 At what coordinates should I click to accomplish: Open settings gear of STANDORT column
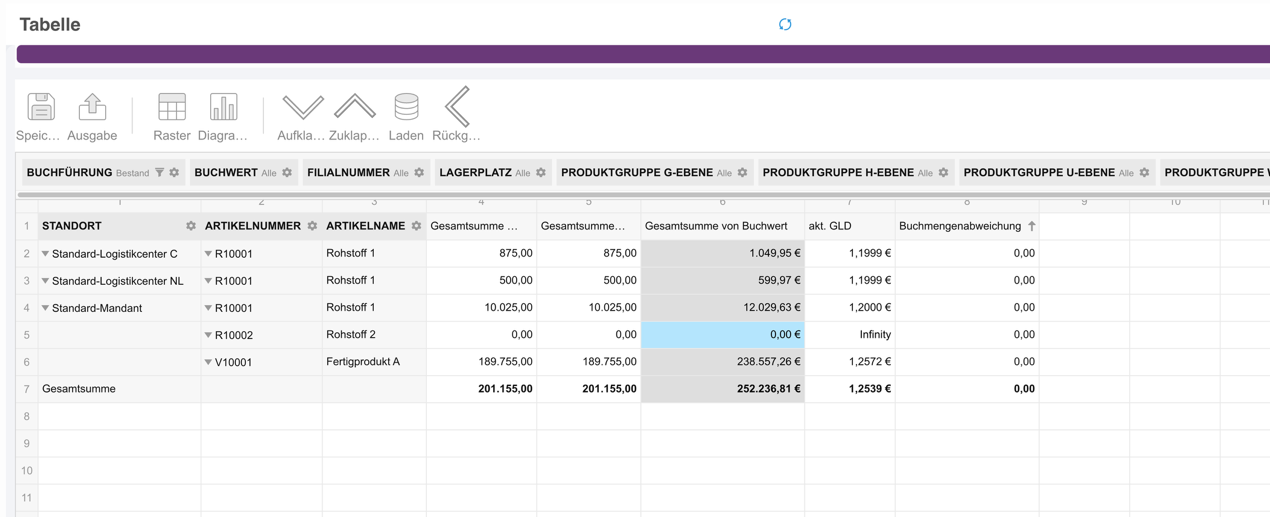(x=191, y=226)
